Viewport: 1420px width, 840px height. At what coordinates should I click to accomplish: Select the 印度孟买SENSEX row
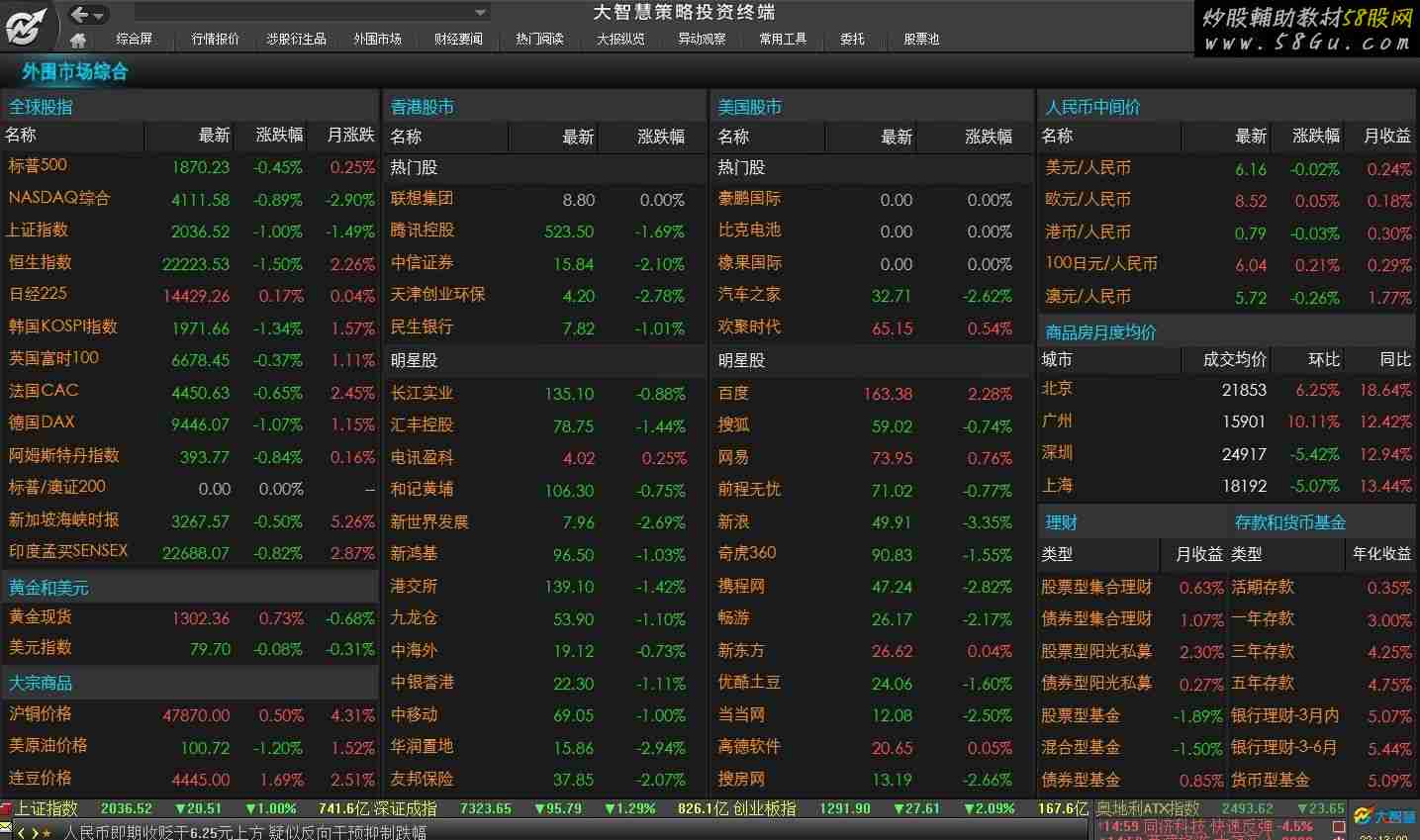coord(191,551)
